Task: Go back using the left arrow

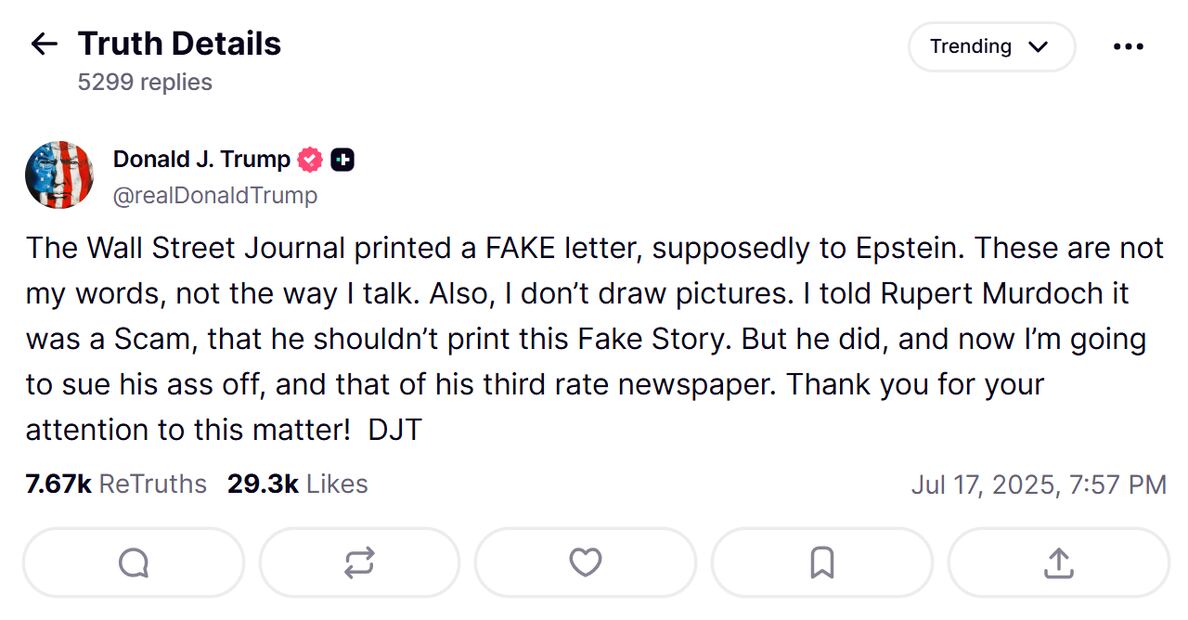Action: pos(44,44)
